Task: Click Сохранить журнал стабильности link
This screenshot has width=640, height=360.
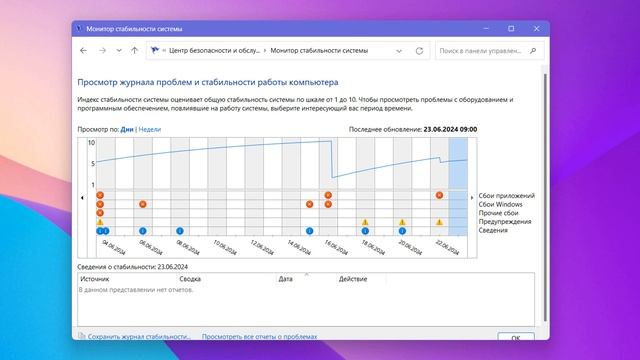Action: (x=139, y=337)
